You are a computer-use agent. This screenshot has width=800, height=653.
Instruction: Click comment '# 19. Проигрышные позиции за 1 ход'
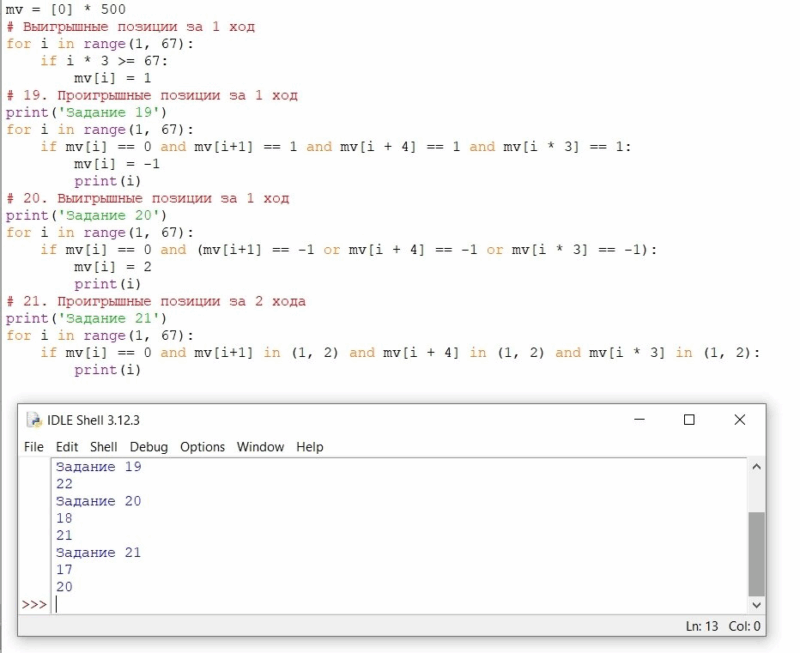click(152, 95)
